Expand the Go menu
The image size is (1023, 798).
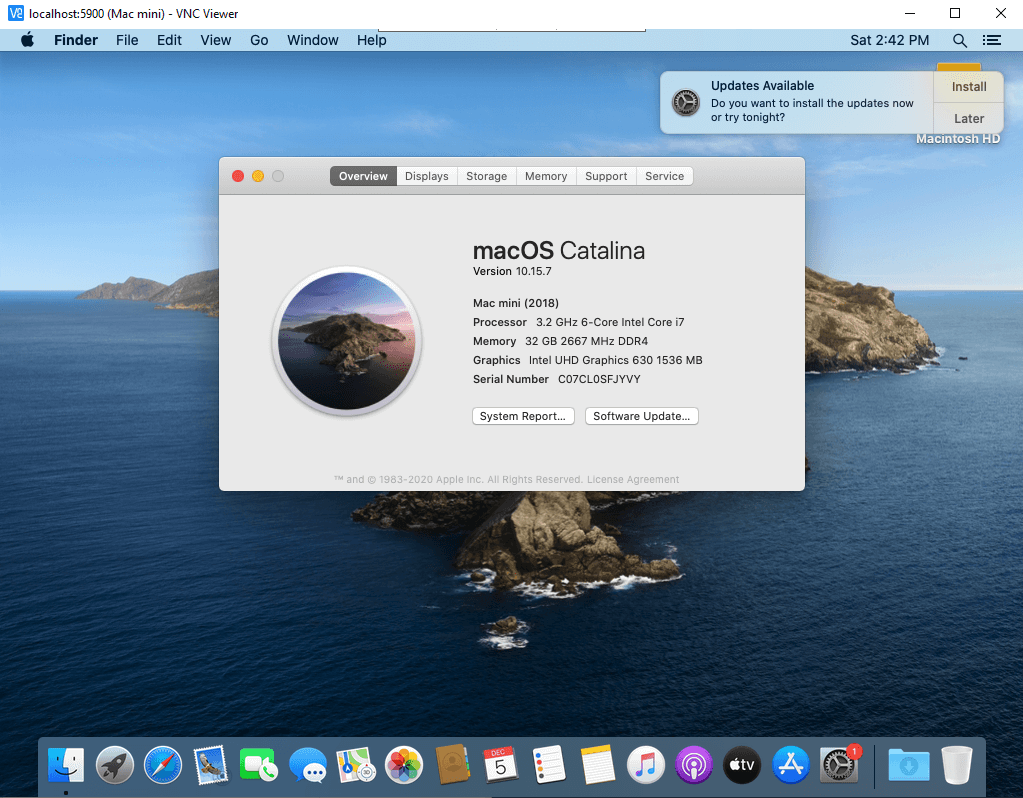pos(259,40)
